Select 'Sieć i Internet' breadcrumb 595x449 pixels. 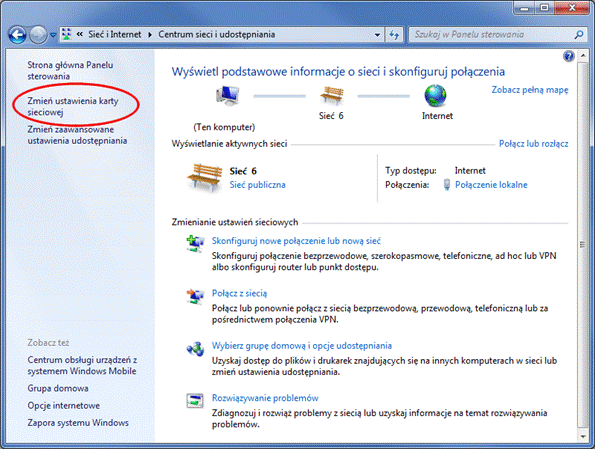pyautogui.click(x=115, y=35)
